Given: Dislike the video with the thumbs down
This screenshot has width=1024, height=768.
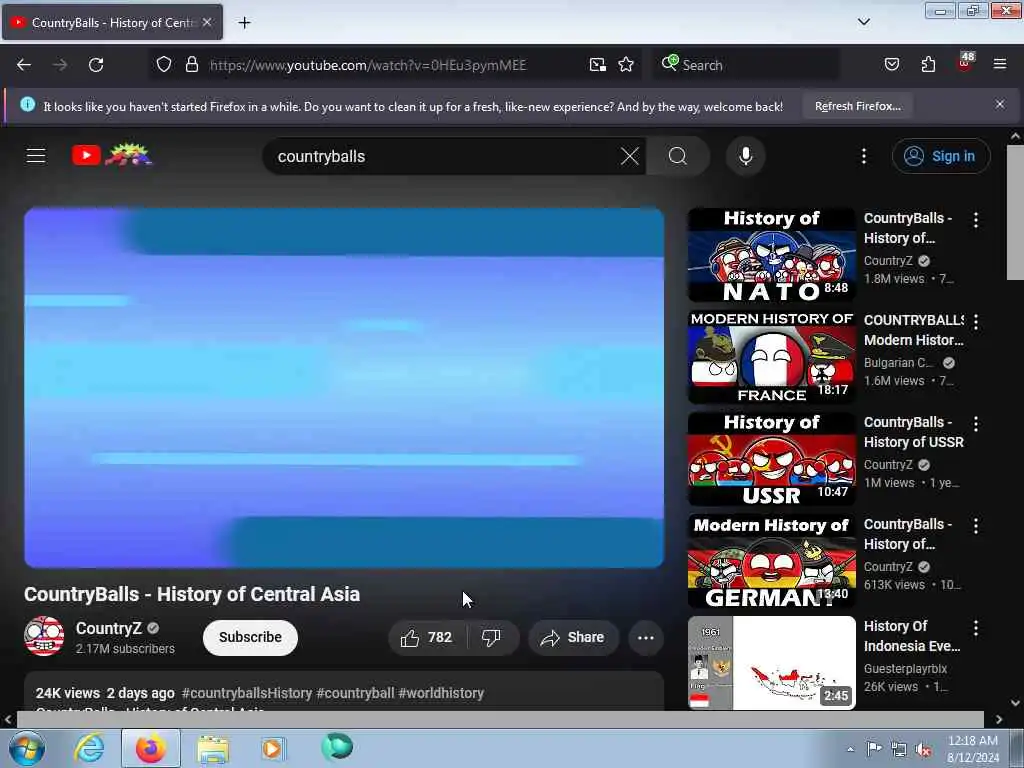Looking at the screenshot, I should (491, 637).
